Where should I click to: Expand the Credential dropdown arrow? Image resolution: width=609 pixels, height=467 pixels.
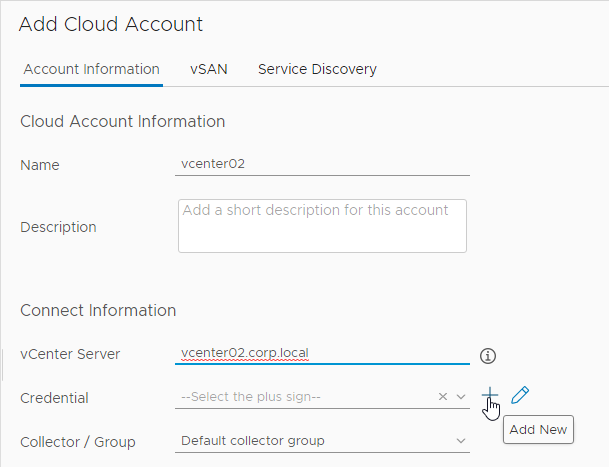point(461,397)
